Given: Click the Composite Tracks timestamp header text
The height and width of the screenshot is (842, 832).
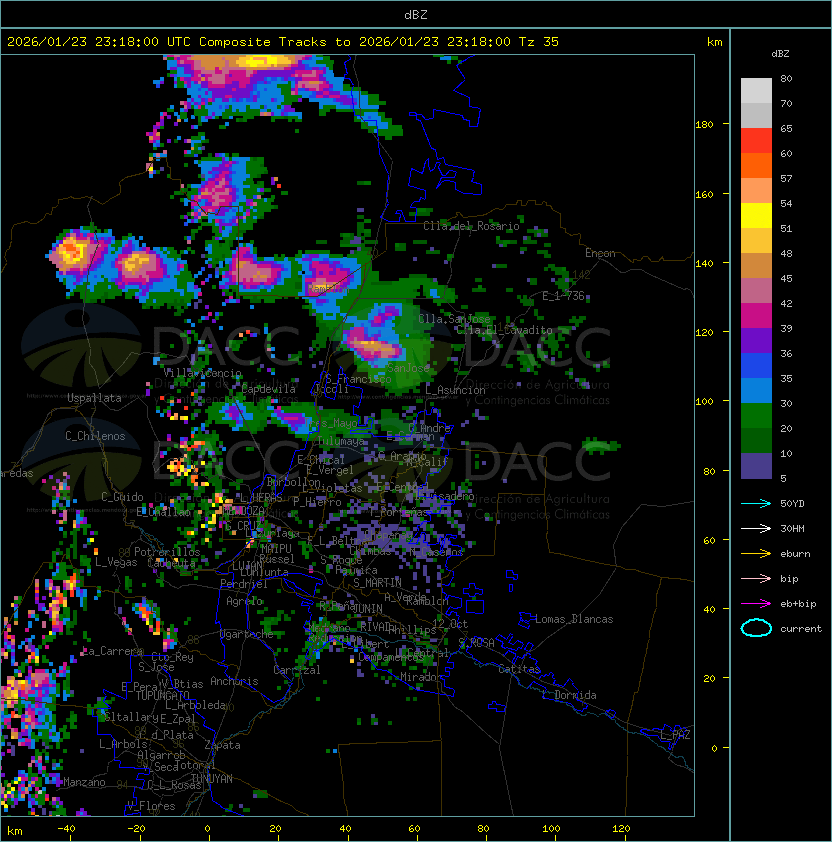Looking at the screenshot, I should pyautogui.click(x=283, y=42).
